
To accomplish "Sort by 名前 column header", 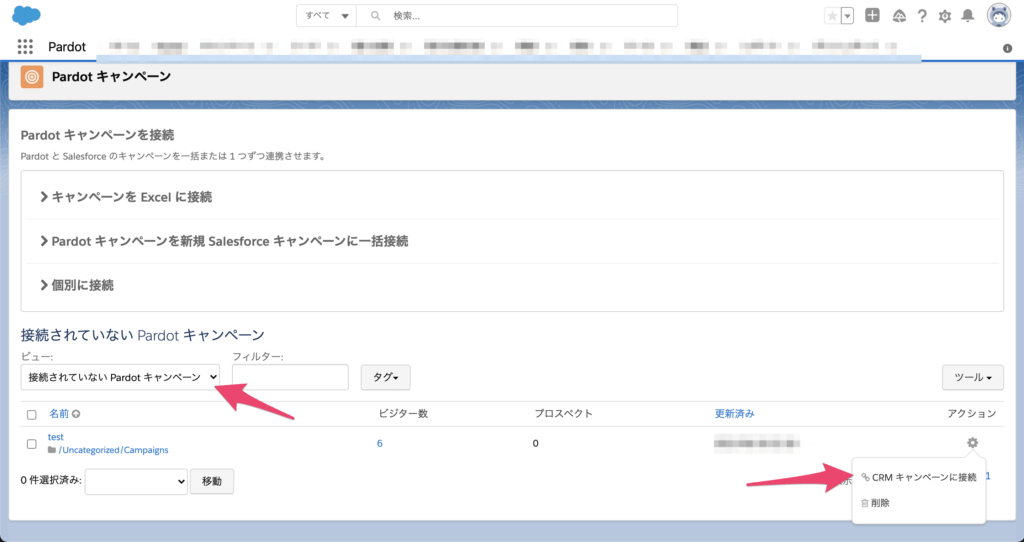I will click(59, 413).
